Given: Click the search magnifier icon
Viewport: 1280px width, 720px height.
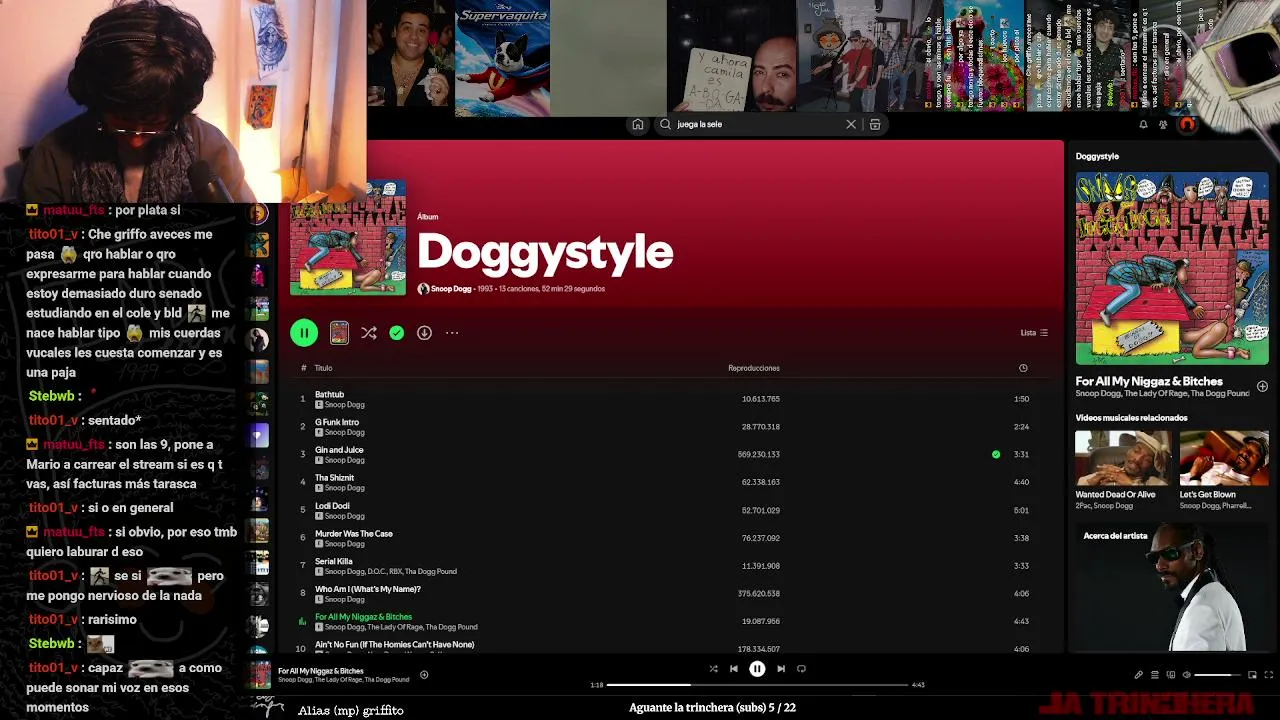Looking at the screenshot, I should tap(665, 124).
